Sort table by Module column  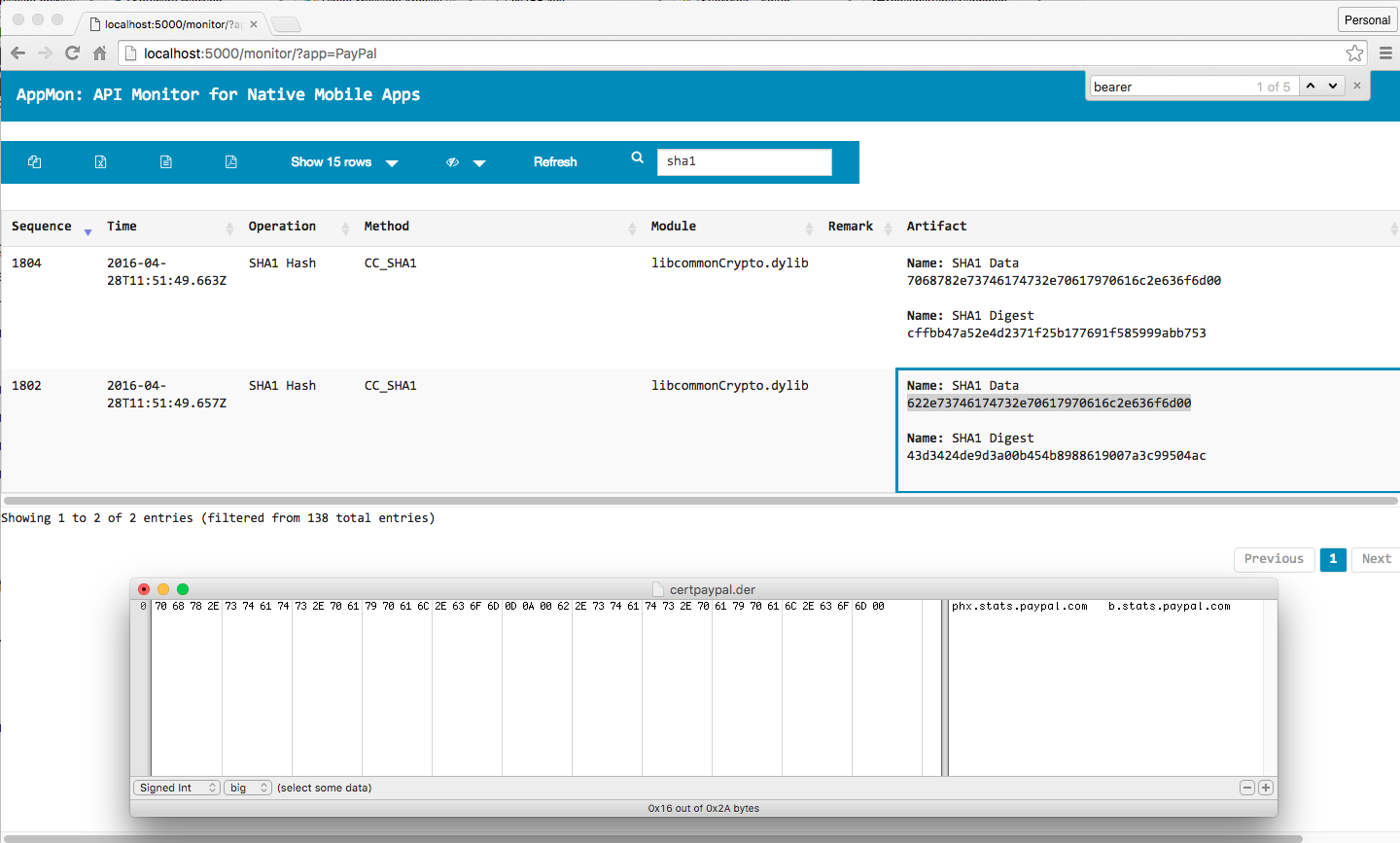click(x=730, y=227)
